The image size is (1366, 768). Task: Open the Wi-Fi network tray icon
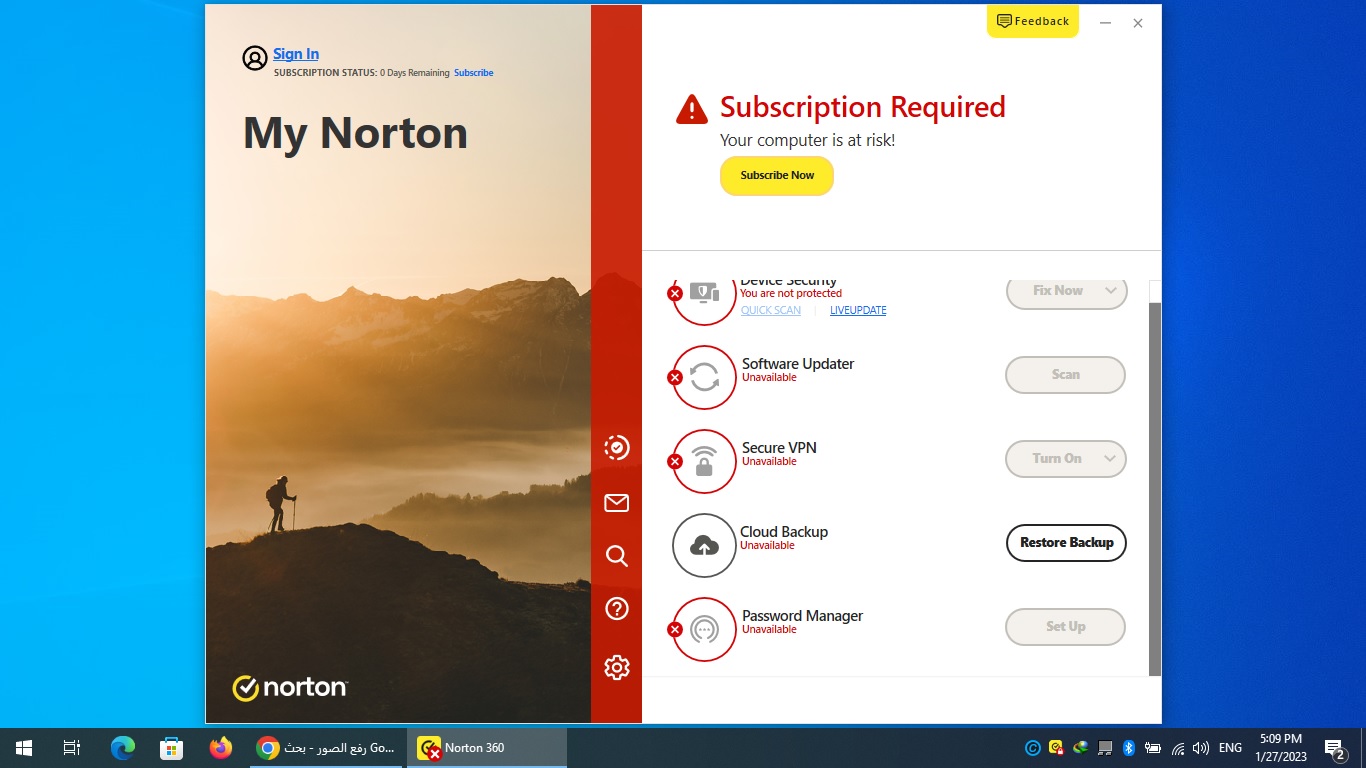coord(1178,748)
